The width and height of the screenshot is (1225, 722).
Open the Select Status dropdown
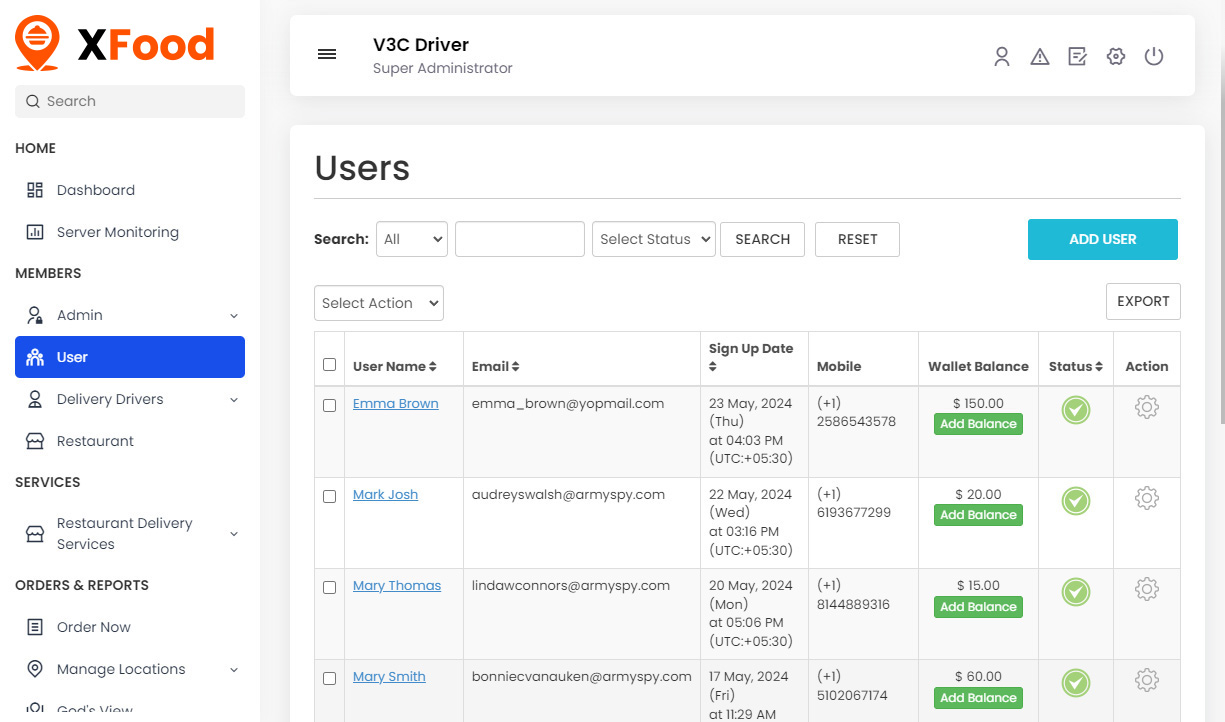point(653,239)
